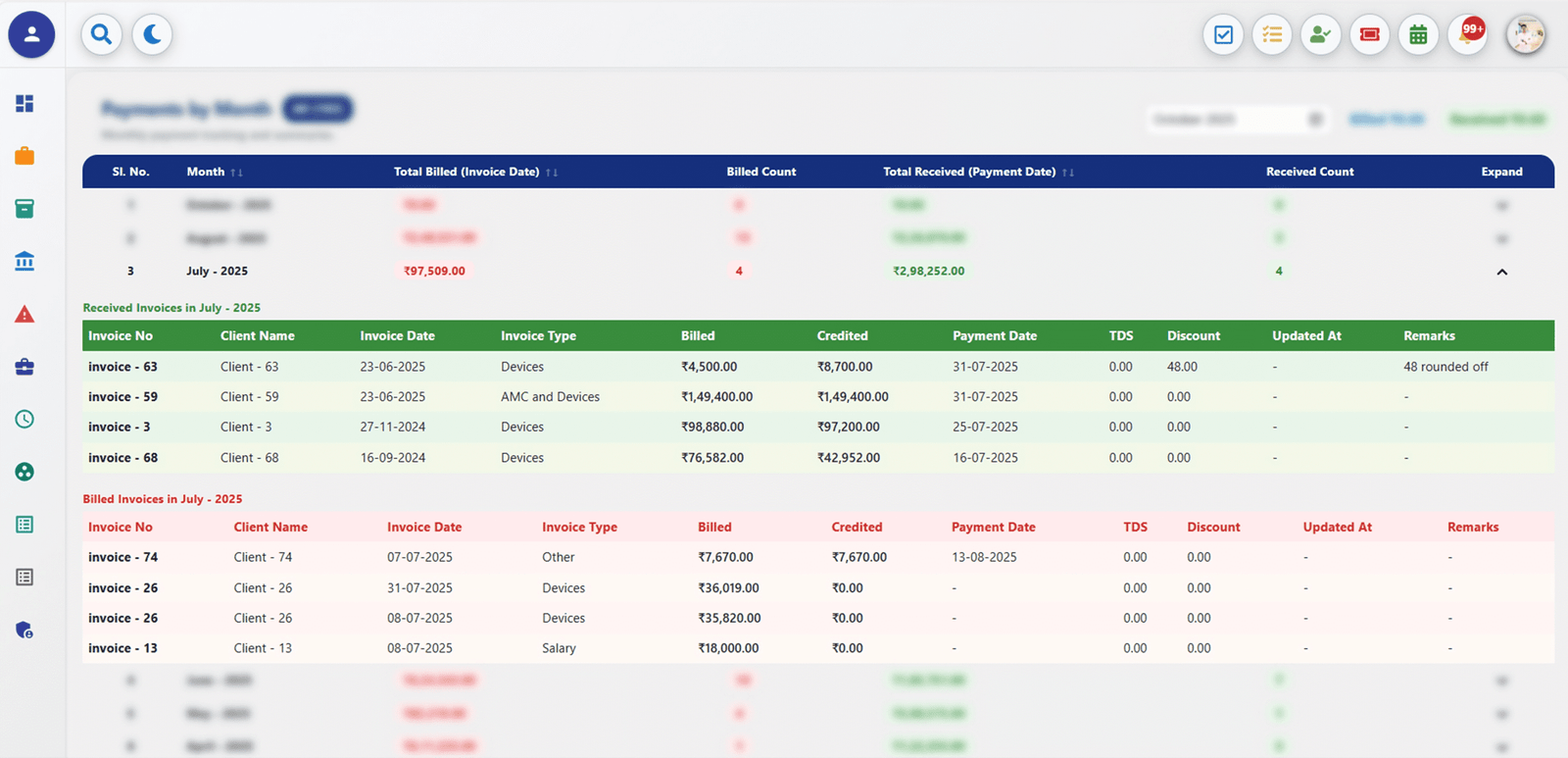Click the red warning triangle sidebar icon
The image size is (1568, 758).
(24, 314)
